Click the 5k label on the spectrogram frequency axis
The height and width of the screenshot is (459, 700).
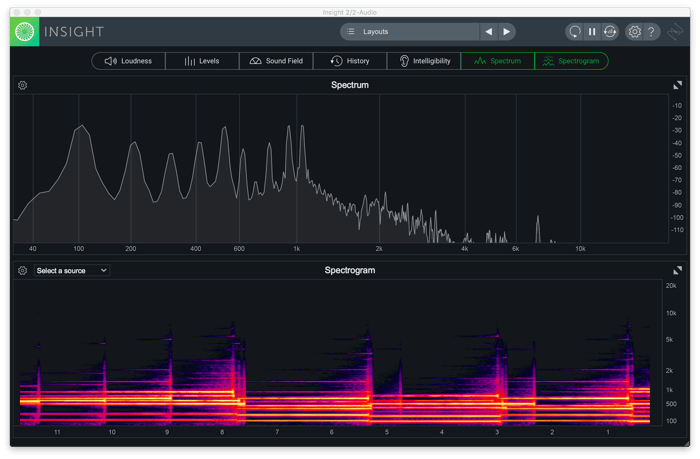point(669,340)
